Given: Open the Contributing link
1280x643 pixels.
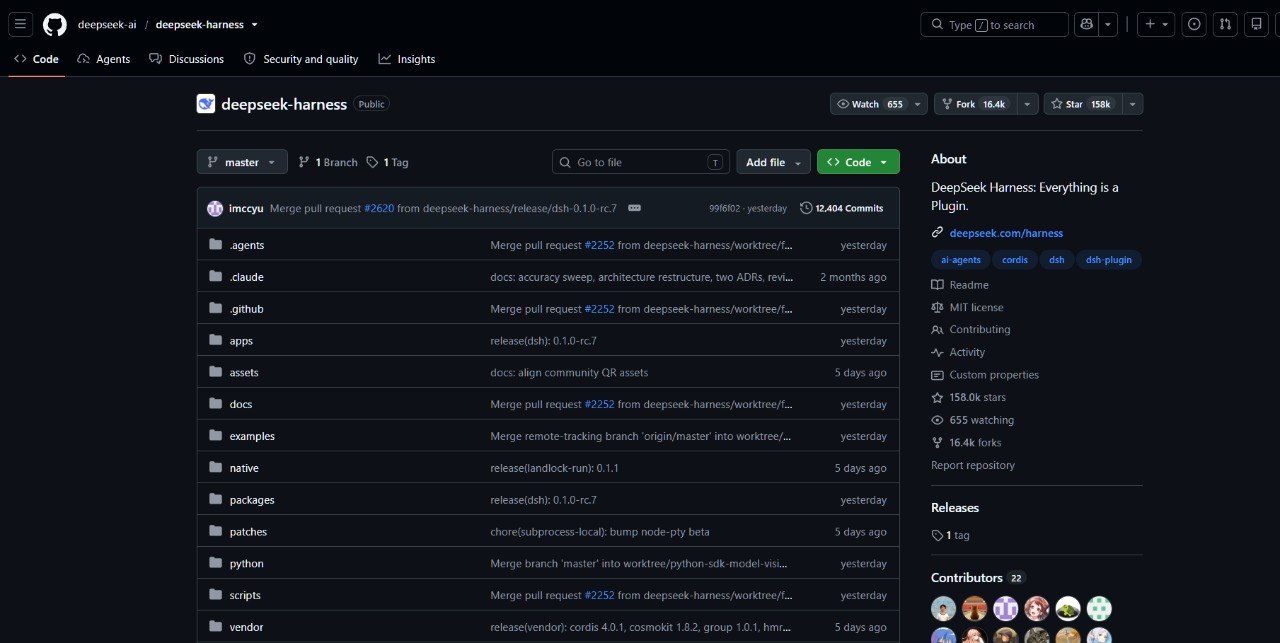Looking at the screenshot, I should pyautogui.click(x=971, y=330).
